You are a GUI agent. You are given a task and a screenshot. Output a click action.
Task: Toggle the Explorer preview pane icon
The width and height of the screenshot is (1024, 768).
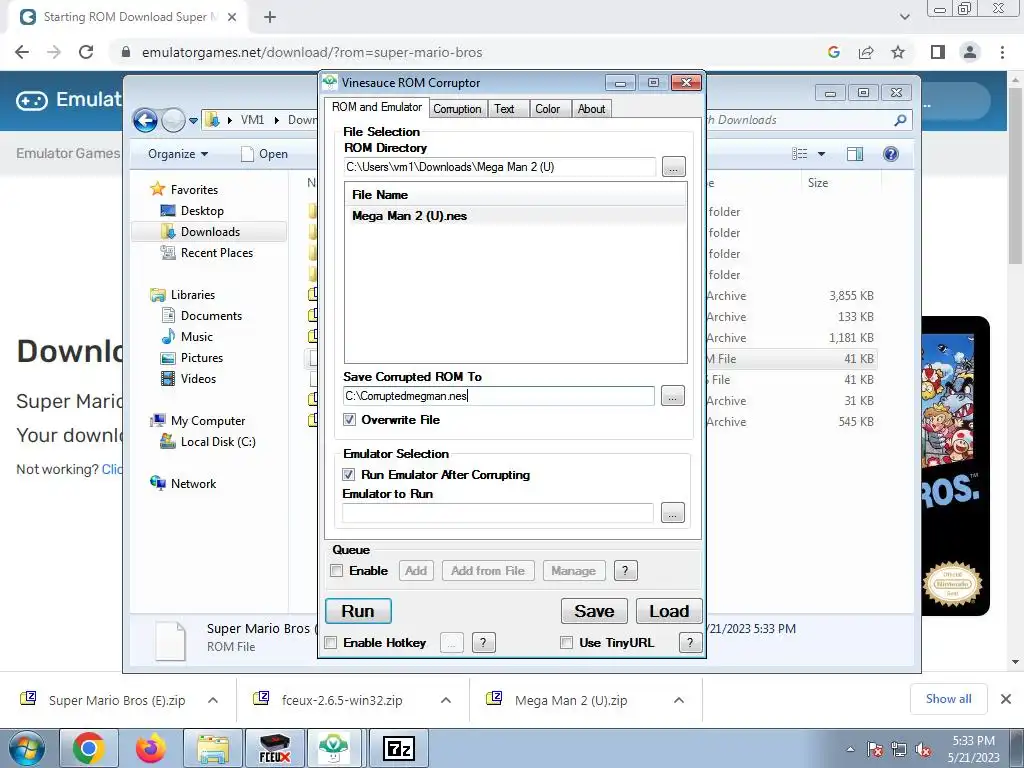855,154
